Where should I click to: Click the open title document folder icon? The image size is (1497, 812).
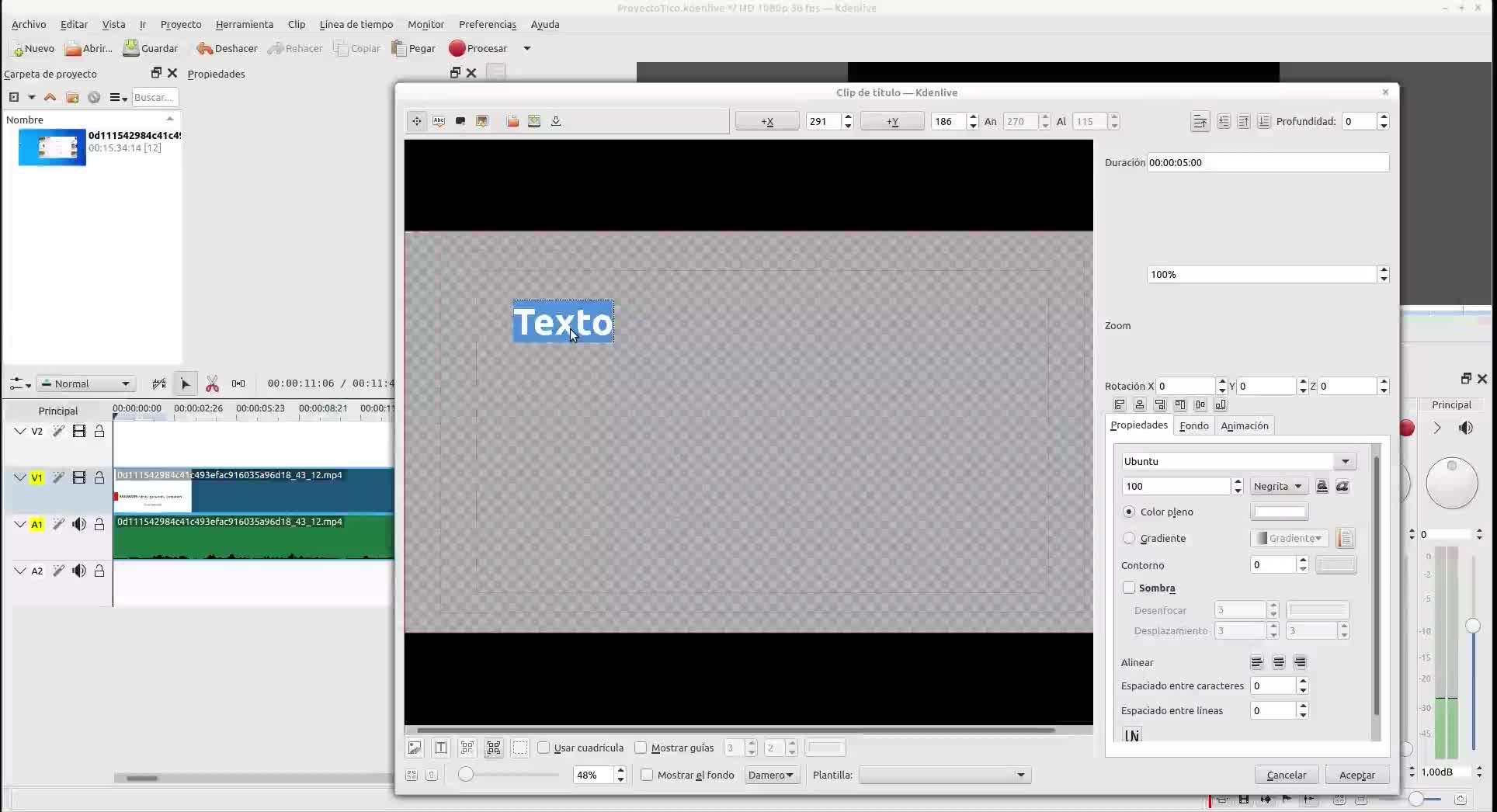pos(512,121)
